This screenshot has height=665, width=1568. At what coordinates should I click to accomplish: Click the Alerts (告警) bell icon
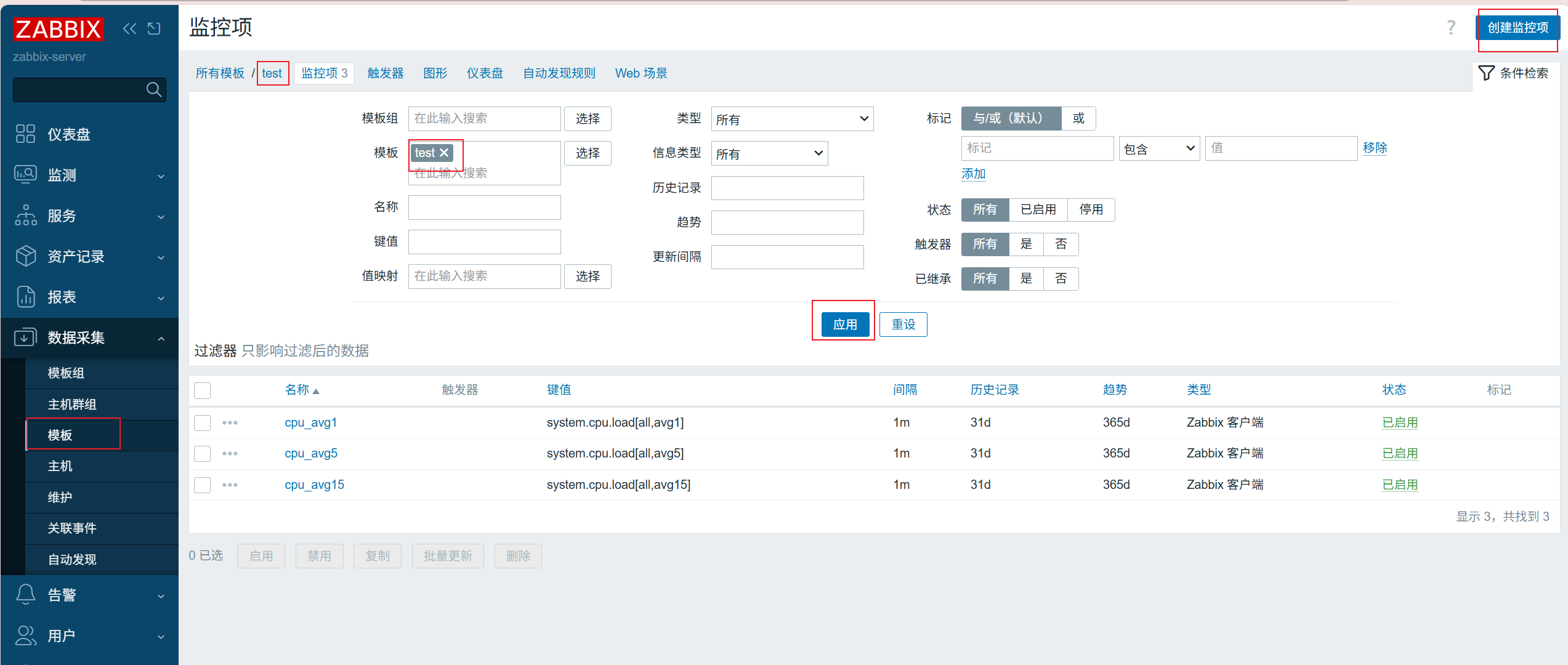pyautogui.click(x=25, y=594)
